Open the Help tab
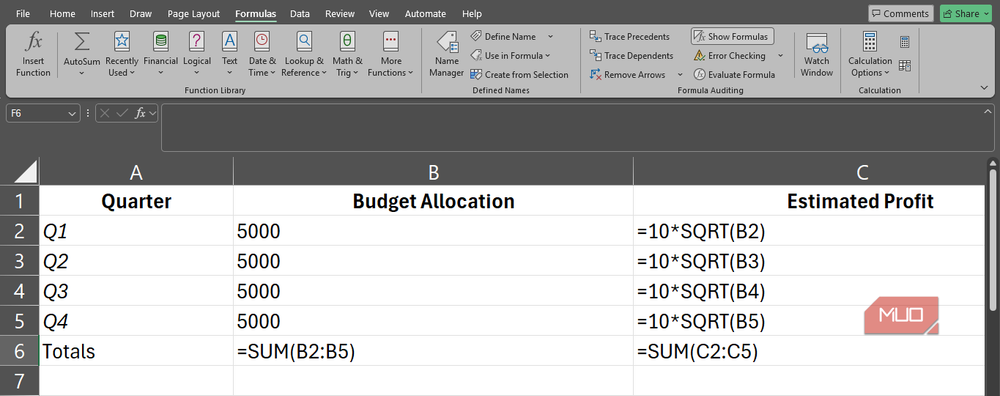 pos(471,13)
